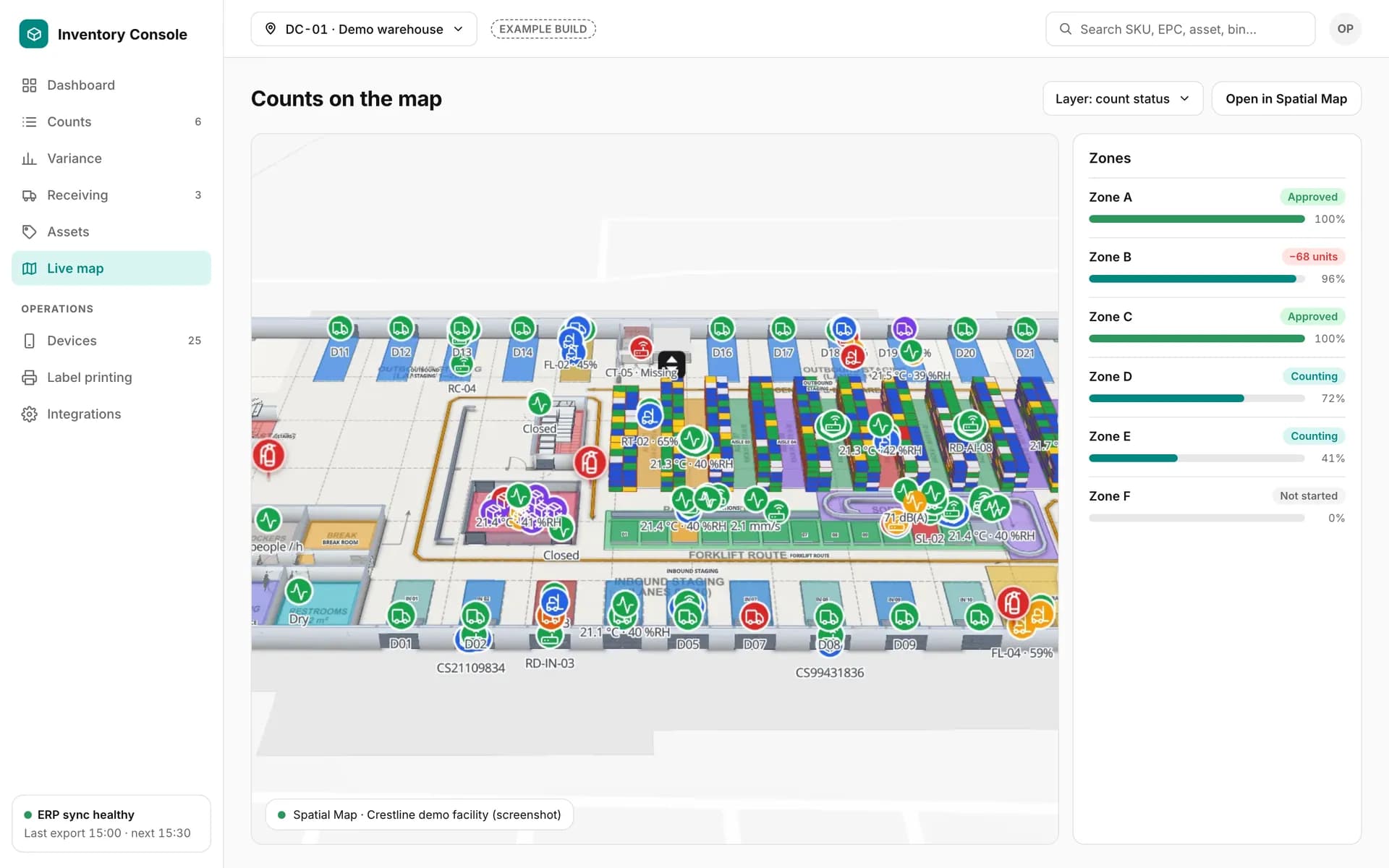This screenshot has height=868, width=1389.
Task: Select the D12 dock truck marker
Action: point(401,328)
